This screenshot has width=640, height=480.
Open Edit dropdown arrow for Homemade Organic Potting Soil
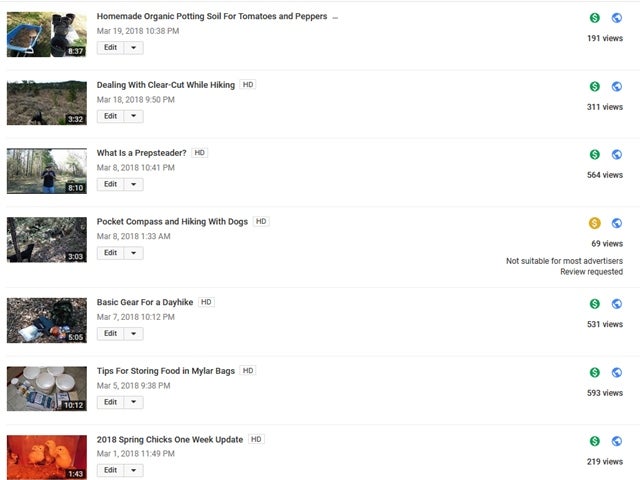[133, 47]
